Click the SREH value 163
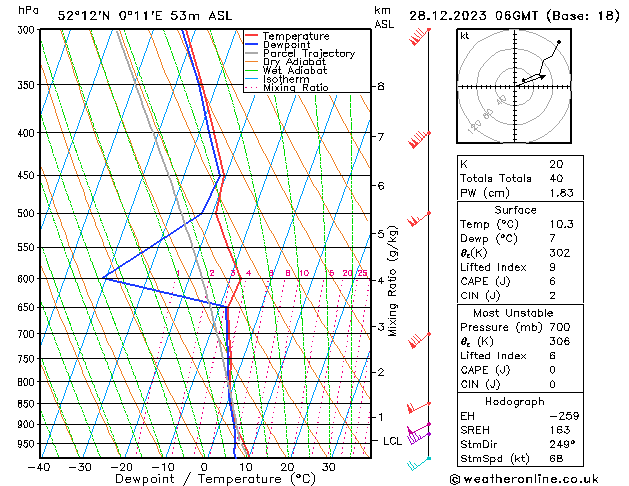This screenshot has height=486, width=629. click(560, 430)
